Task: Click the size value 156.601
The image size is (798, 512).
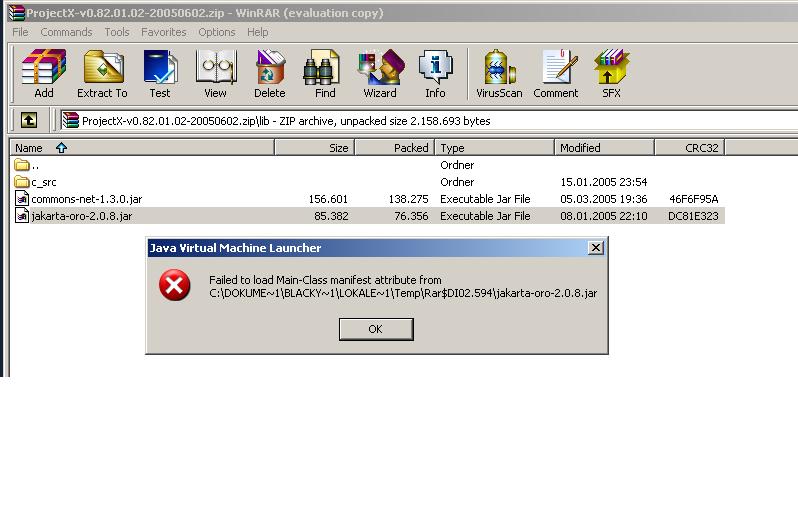Action: point(328,199)
